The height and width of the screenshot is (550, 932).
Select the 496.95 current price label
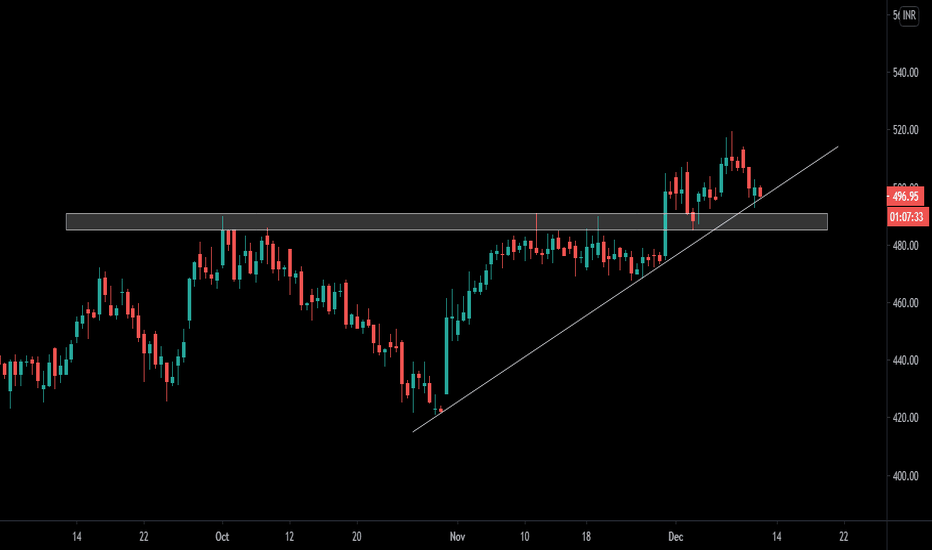(905, 196)
